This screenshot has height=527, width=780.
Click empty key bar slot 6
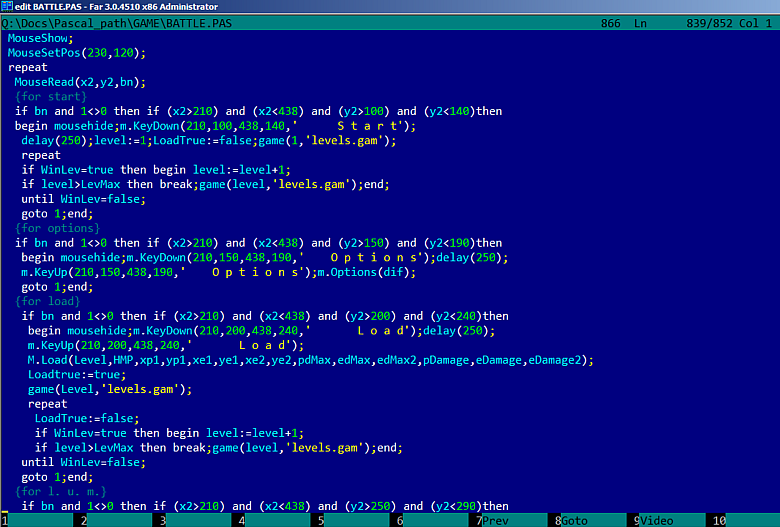point(432,521)
